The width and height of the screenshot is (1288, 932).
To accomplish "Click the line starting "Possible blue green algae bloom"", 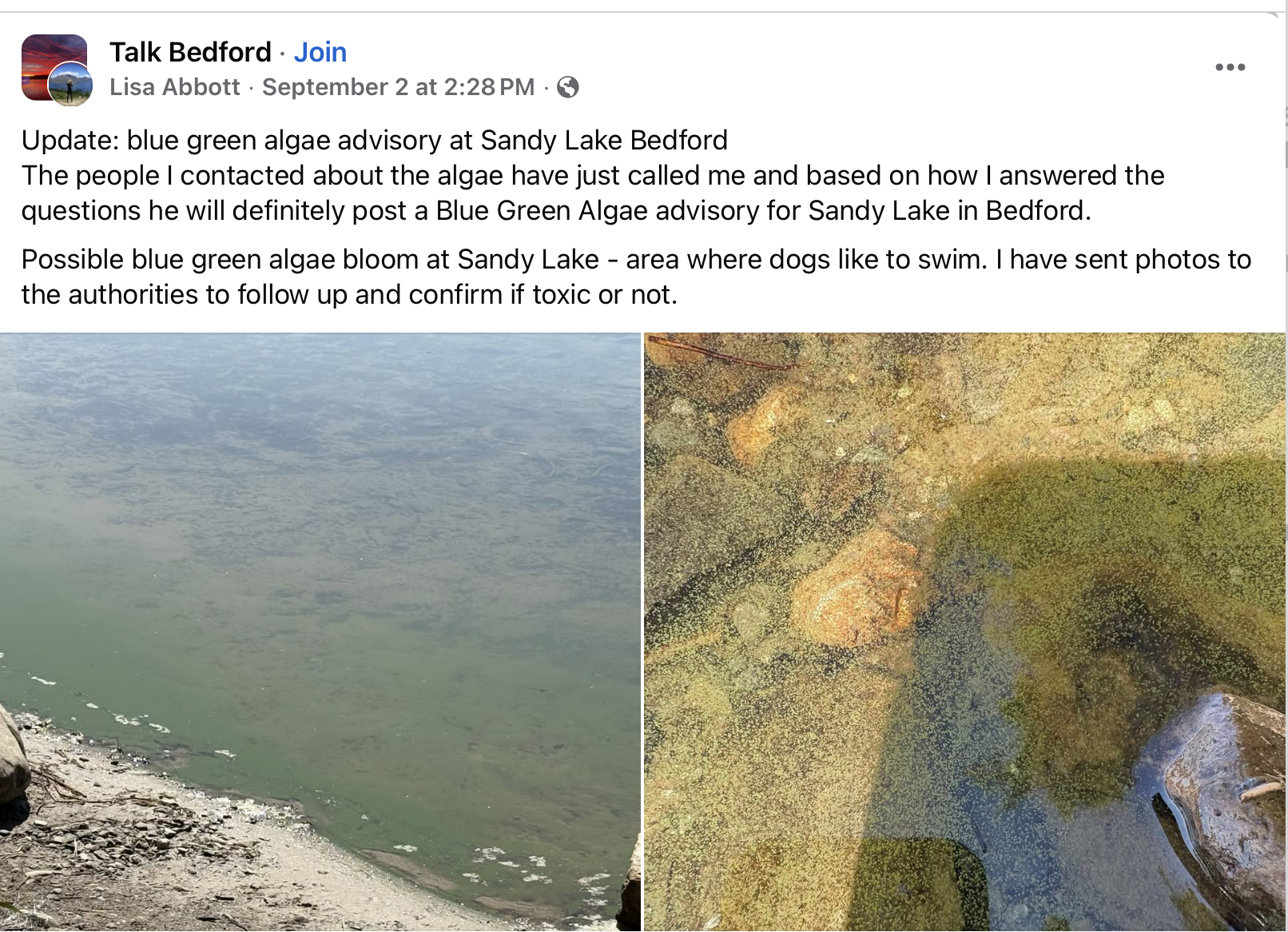I will point(635,260).
